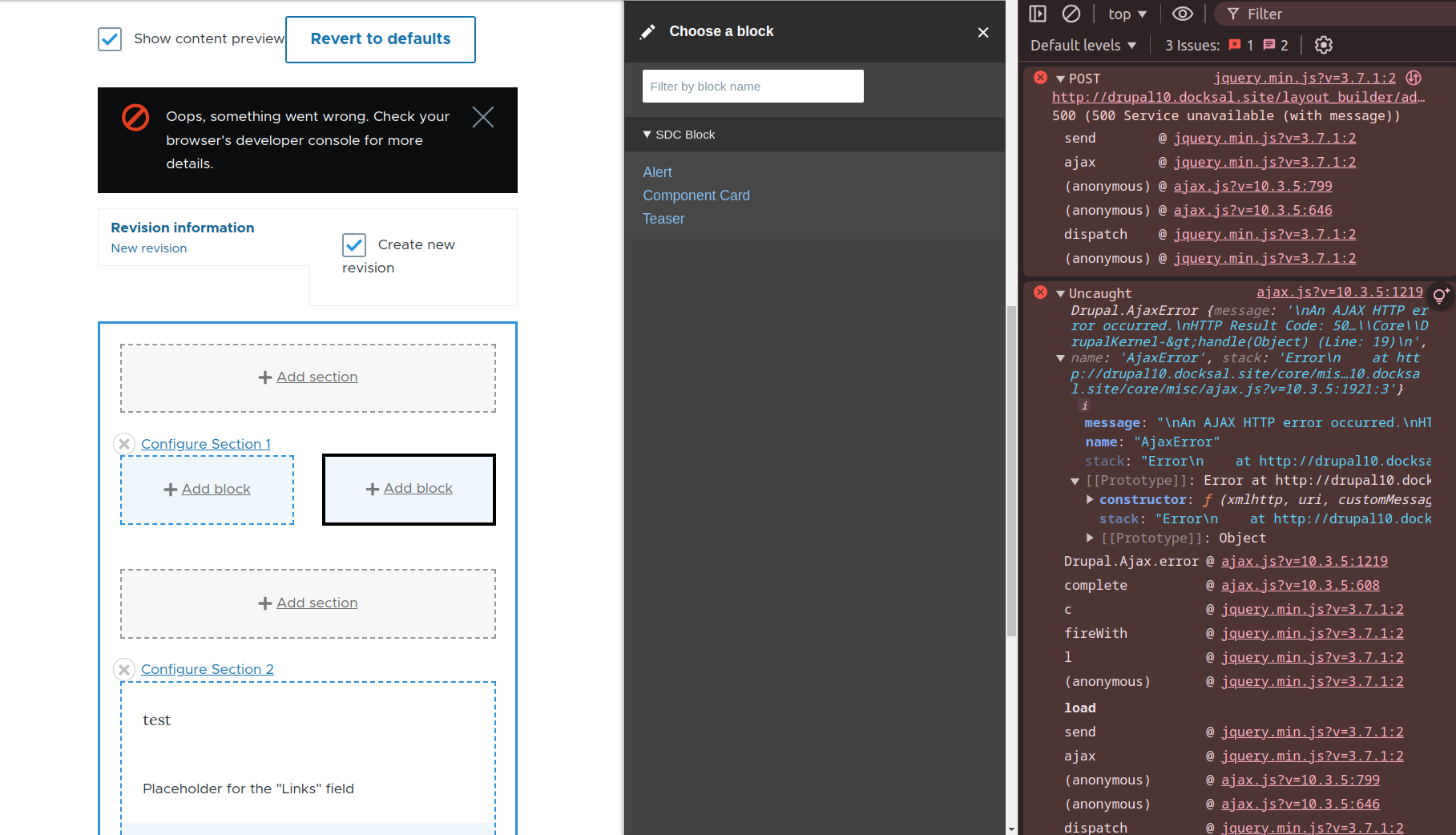This screenshot has width=1456, height=835.
Task: Remove Section 1 using its circle X icon
Action: (x=124, y=443)
